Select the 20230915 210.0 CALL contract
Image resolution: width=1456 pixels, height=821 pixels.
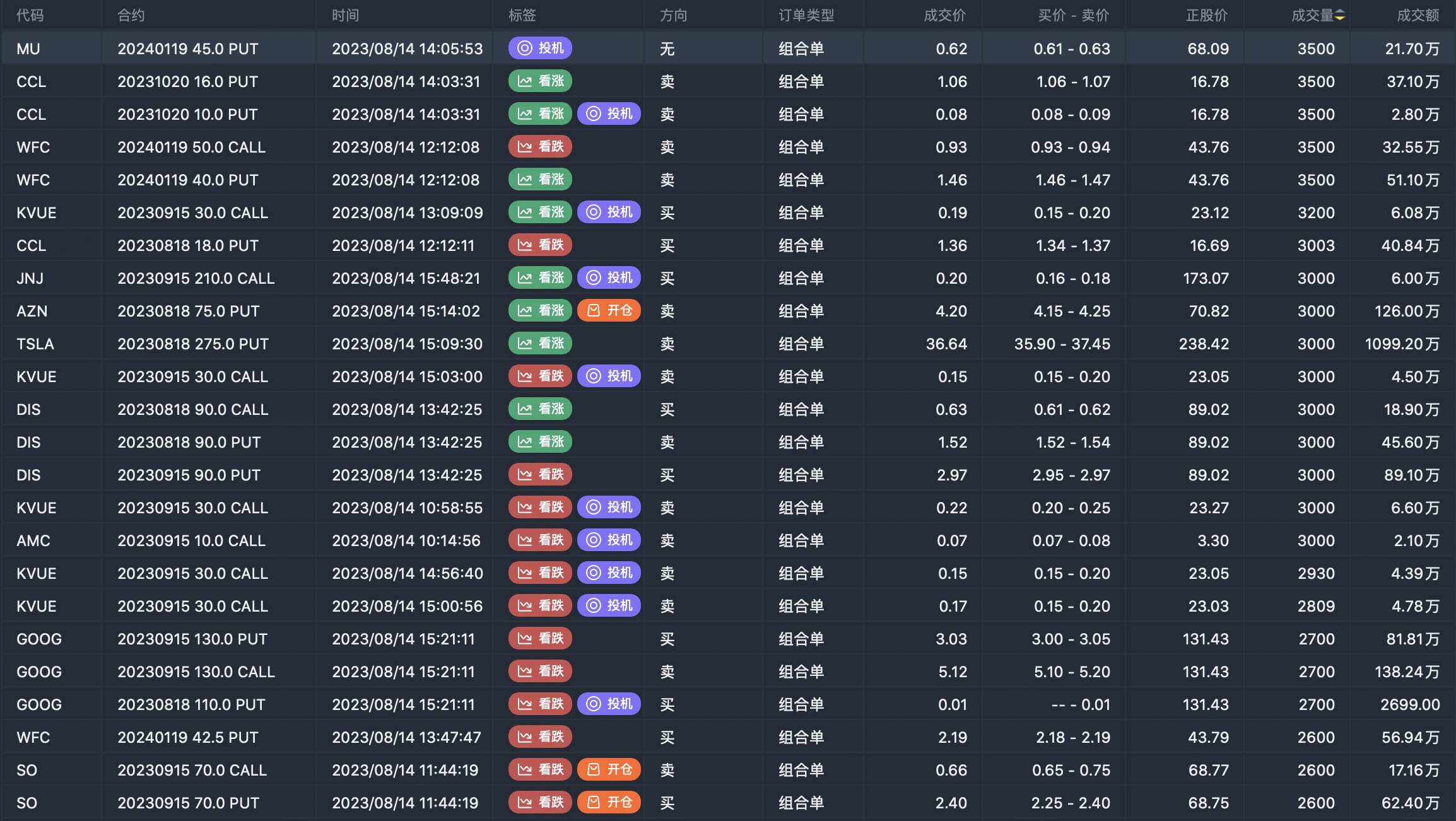click(x=196, y=278)
